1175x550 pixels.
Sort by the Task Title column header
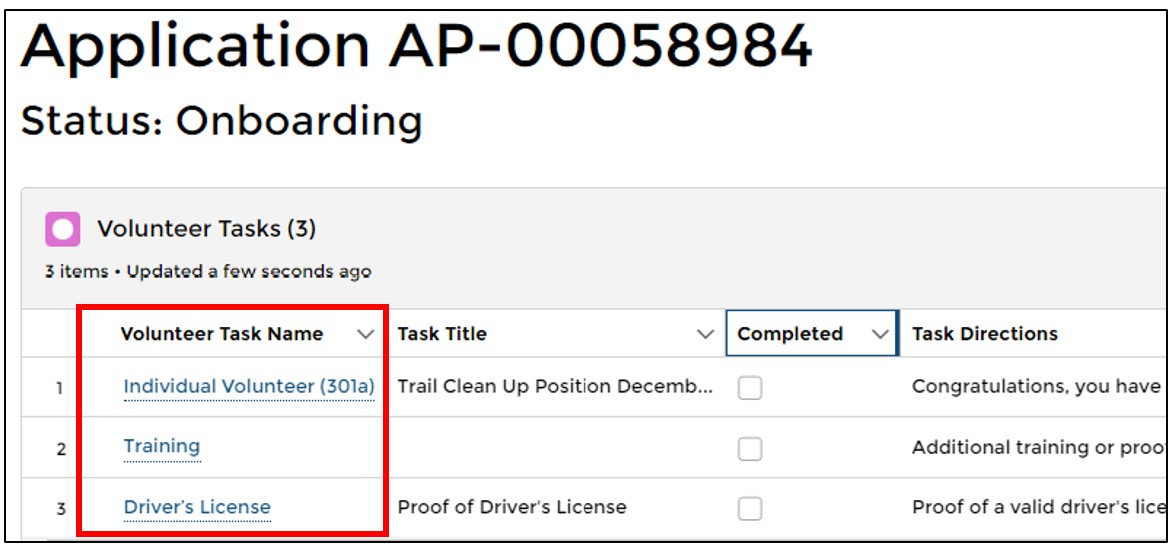pyautogui.click(x=442, y=334)
